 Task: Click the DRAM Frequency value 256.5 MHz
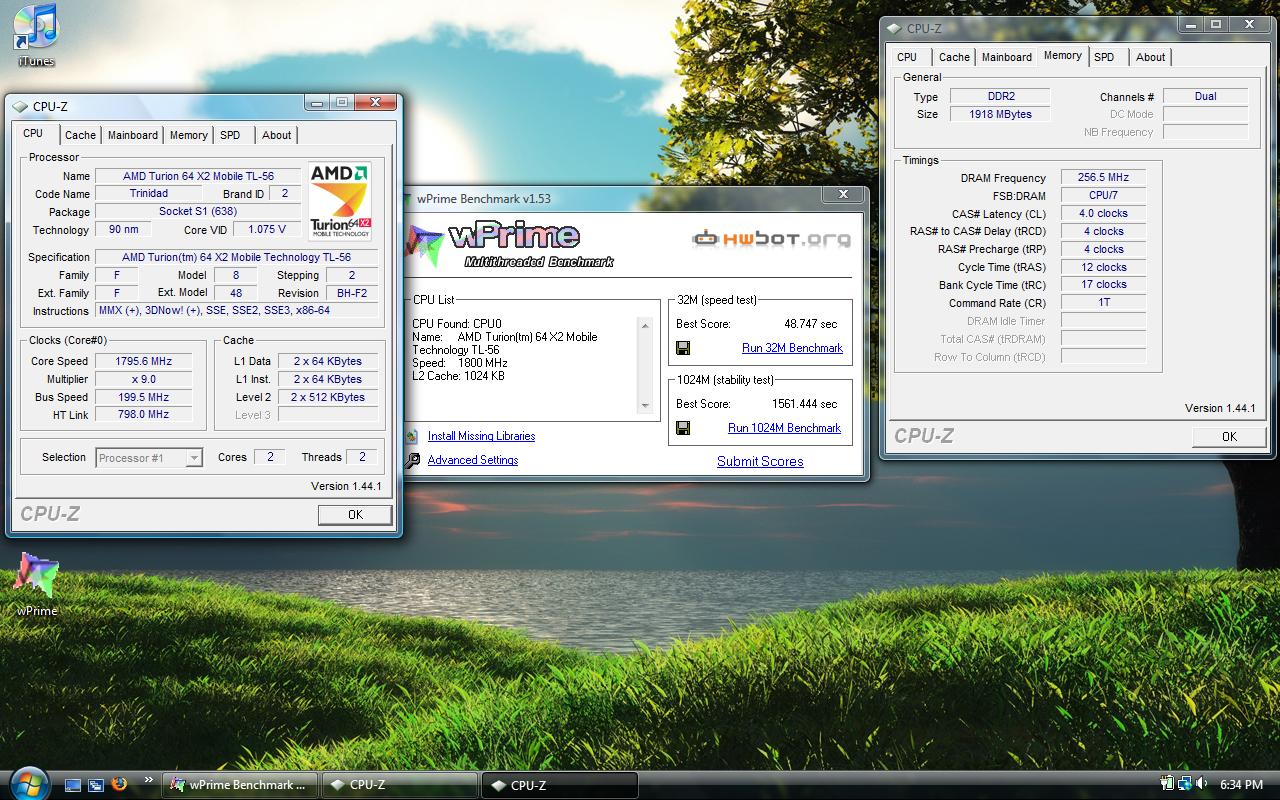(x=1103, y=178)
